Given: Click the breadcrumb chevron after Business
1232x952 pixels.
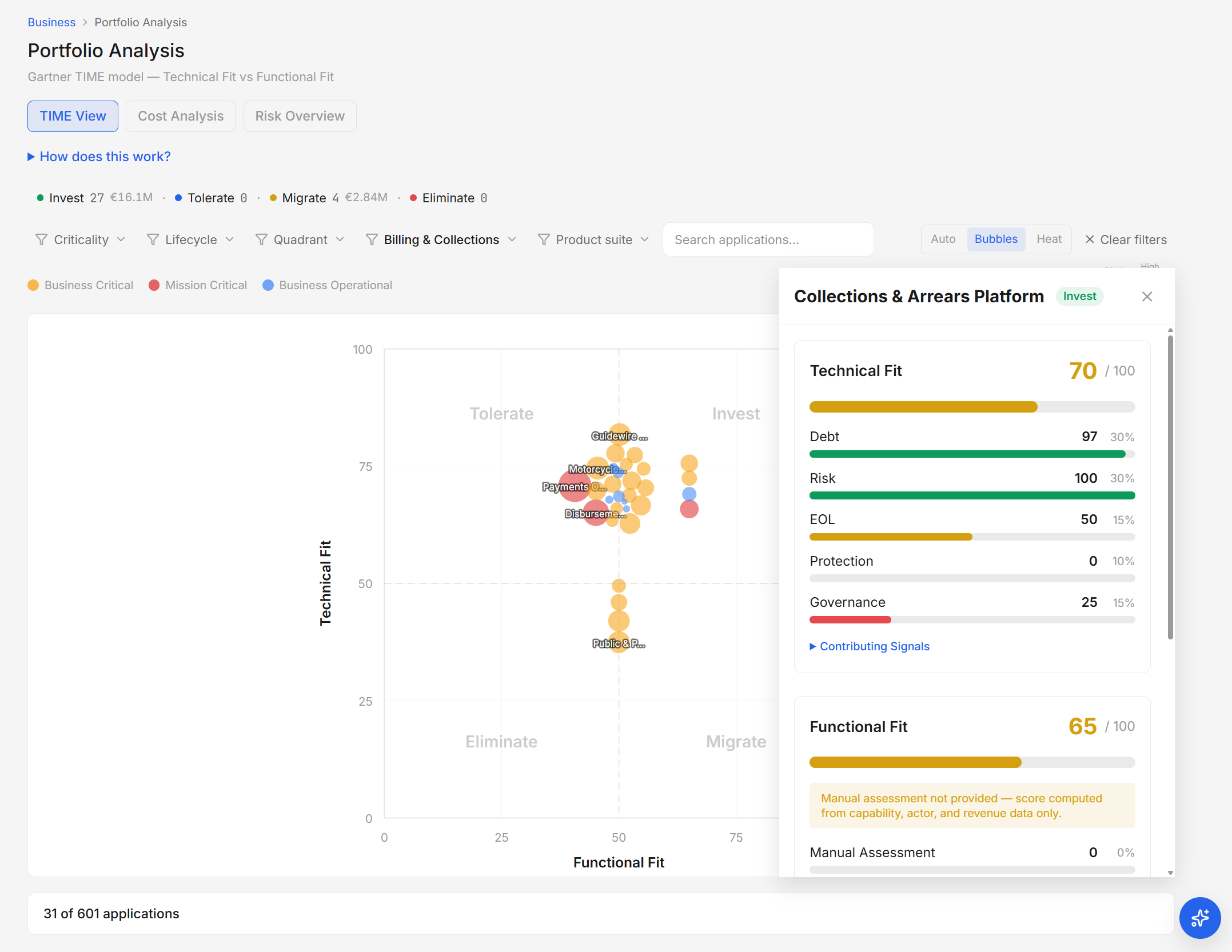Looking at the screenshot, I should pos(85,22).
